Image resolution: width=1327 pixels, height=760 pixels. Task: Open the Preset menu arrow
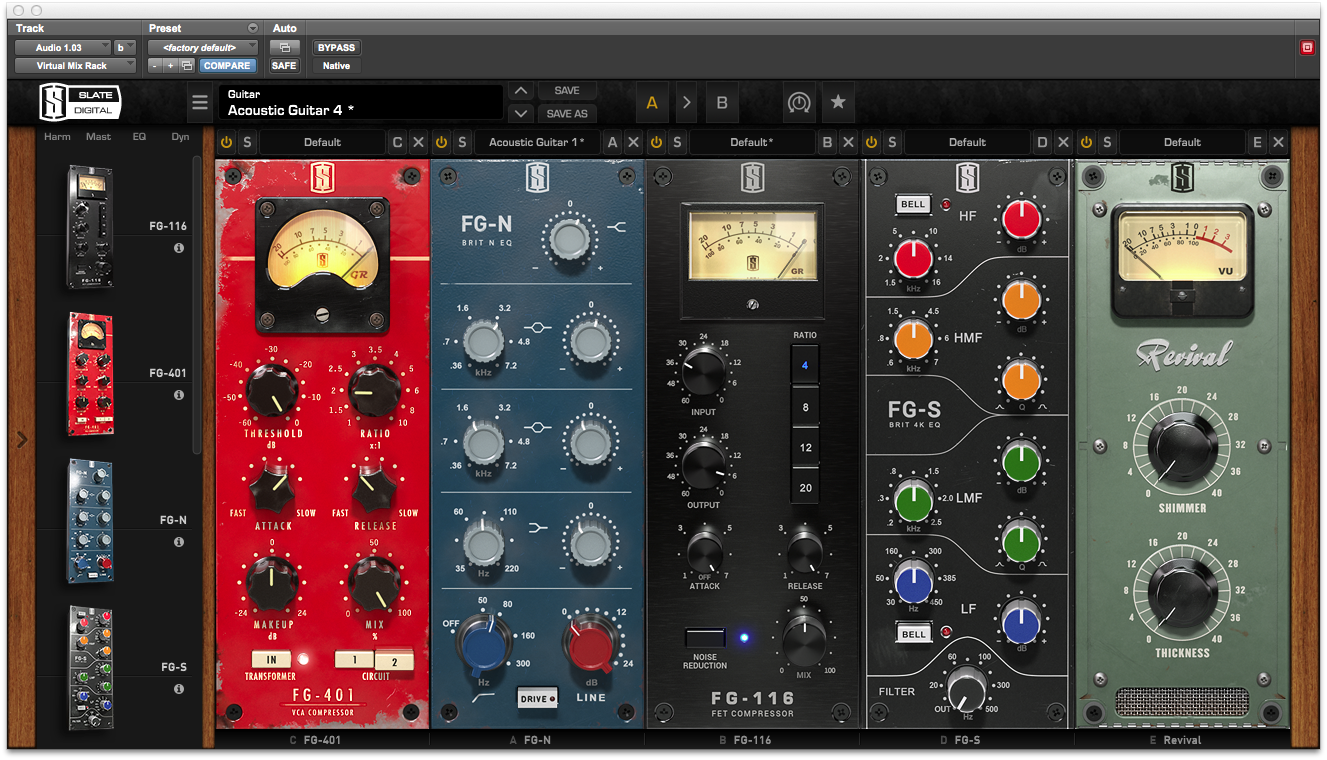click(252, 28)
